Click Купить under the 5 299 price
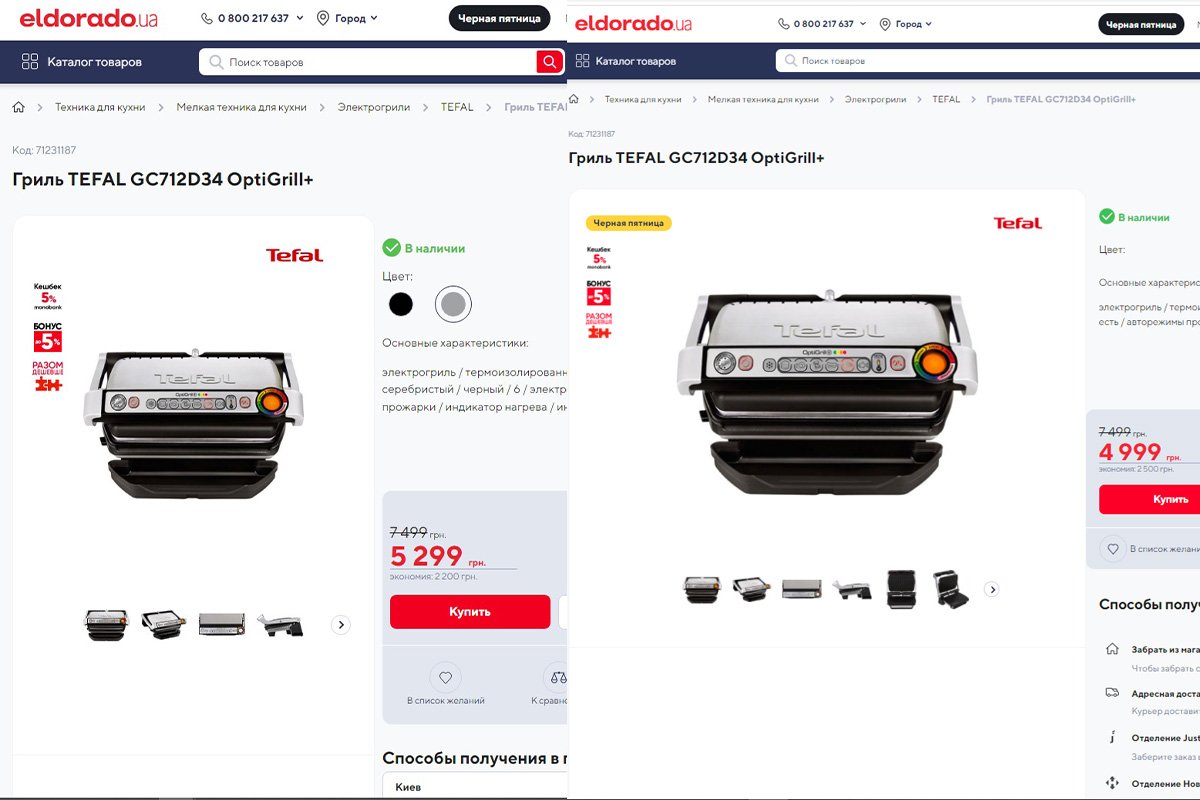The height and width of the screenshot is (800, 1200). click(470, 612)
